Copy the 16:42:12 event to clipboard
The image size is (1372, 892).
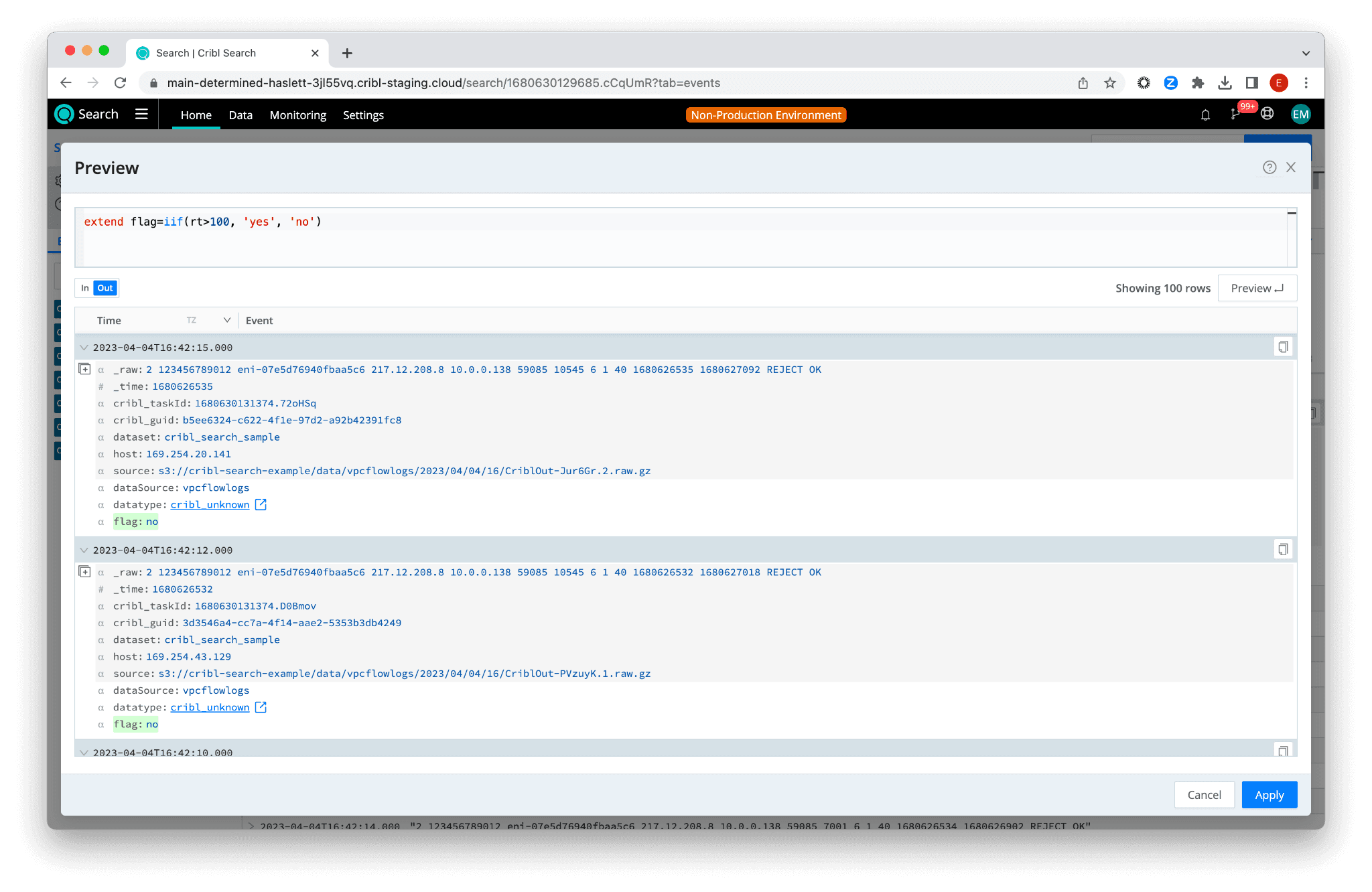(1282, 550)
